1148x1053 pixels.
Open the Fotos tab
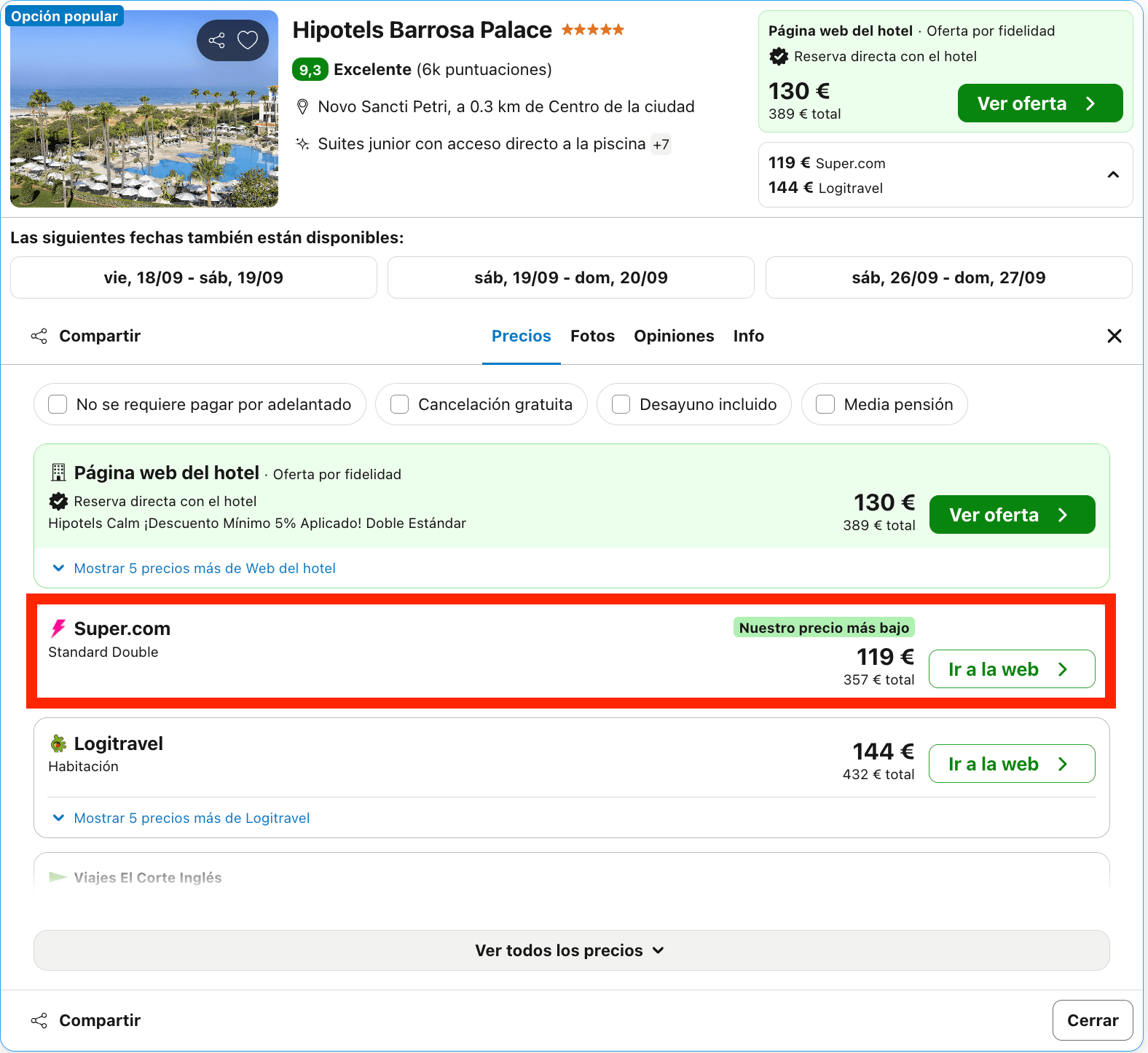coord(593,336)
